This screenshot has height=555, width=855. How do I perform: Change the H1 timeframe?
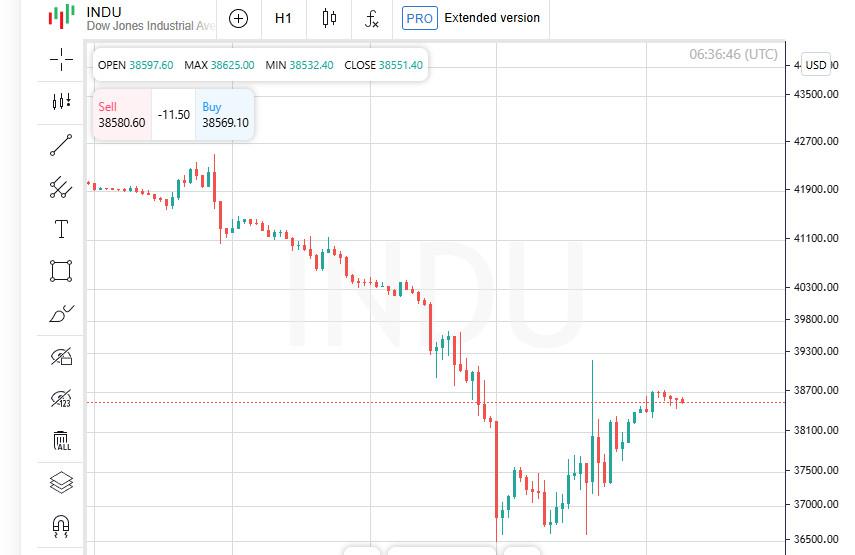[283, 19]
